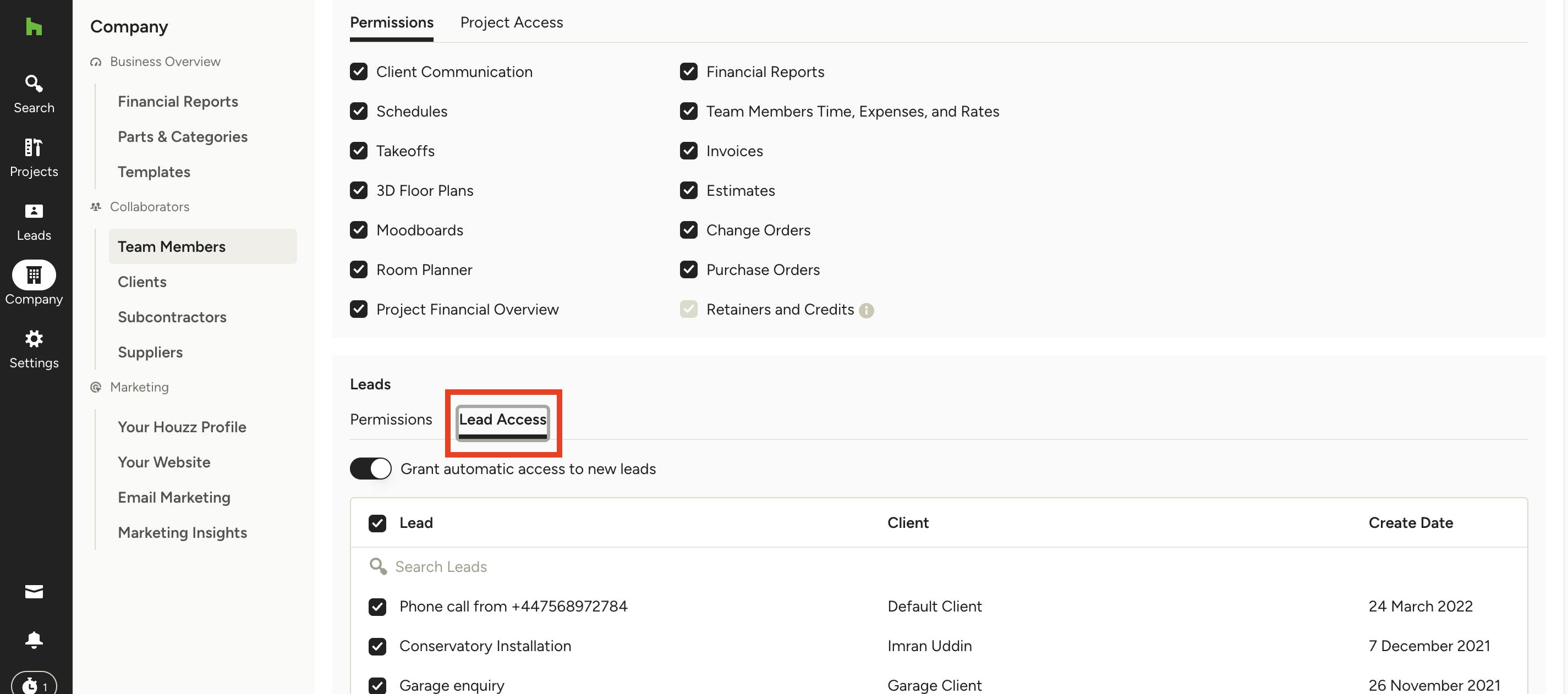1568x694 pixels.
Task: Open Your Houzz Profile
Action: pyautogui.click(x=182, y=427)
